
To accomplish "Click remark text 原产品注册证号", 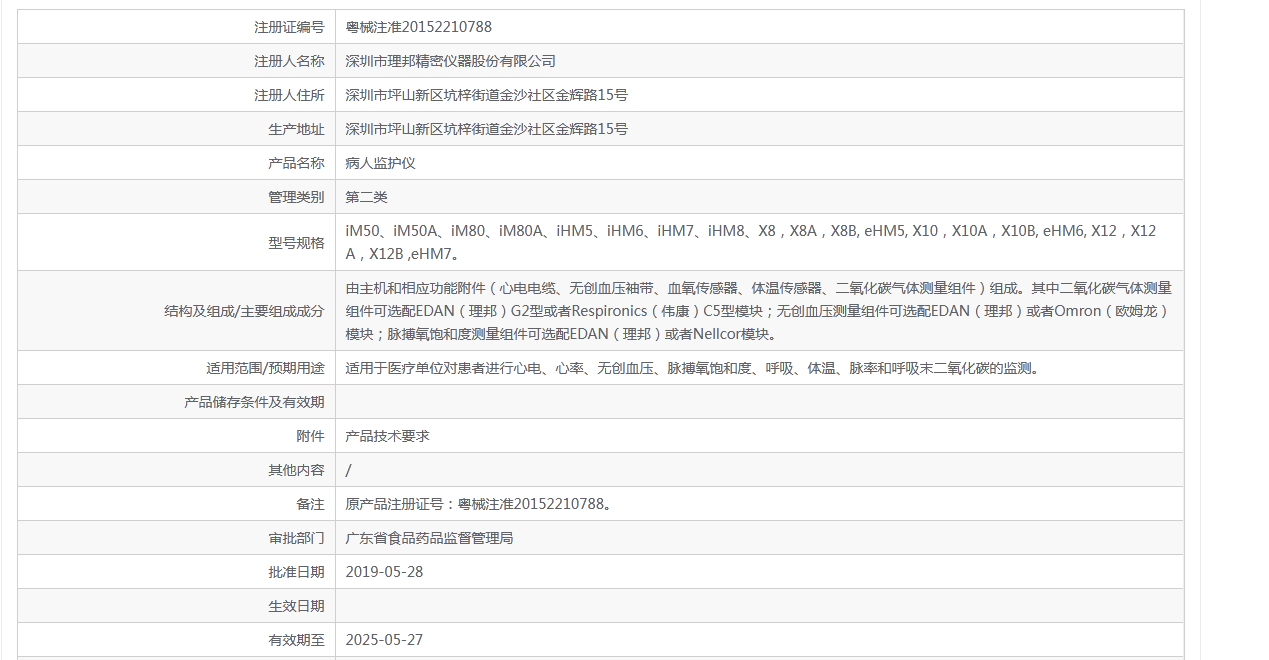I will [x=479, y=504].
